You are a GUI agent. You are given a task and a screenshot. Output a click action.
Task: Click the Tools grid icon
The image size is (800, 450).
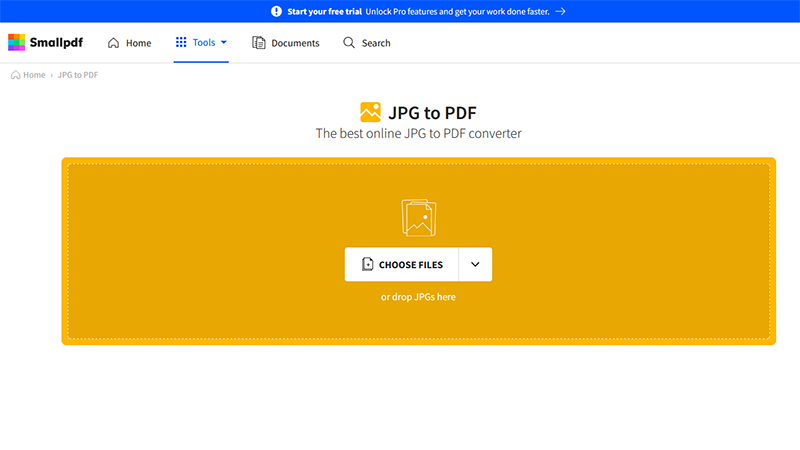coord(181,43)
